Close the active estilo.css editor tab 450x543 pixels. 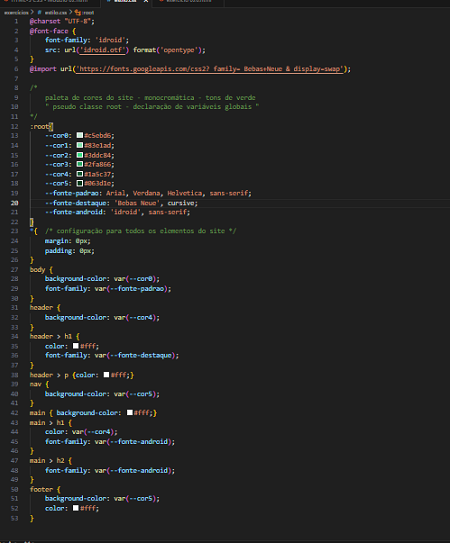[x=146, y=1]
